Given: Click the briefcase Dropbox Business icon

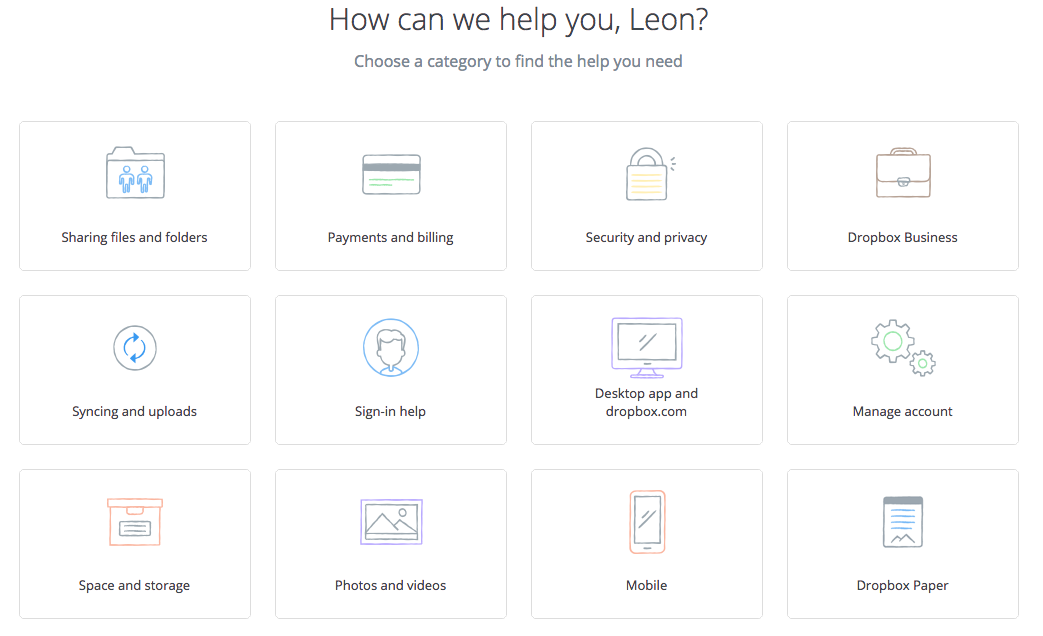Looking at the screenshot, I should click(903, 173).
